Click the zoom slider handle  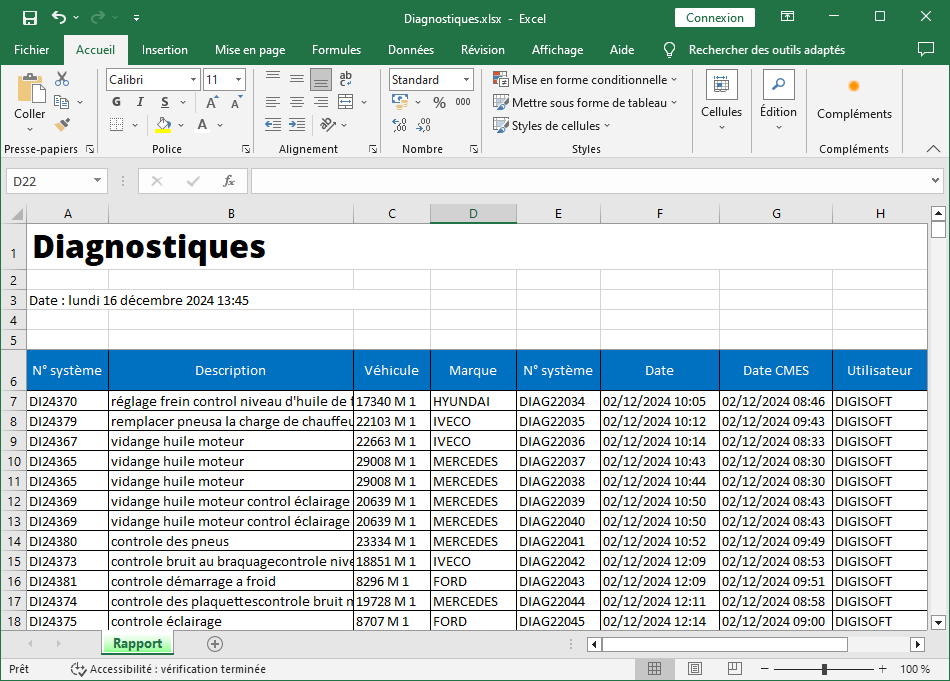(x=824, y=669)
